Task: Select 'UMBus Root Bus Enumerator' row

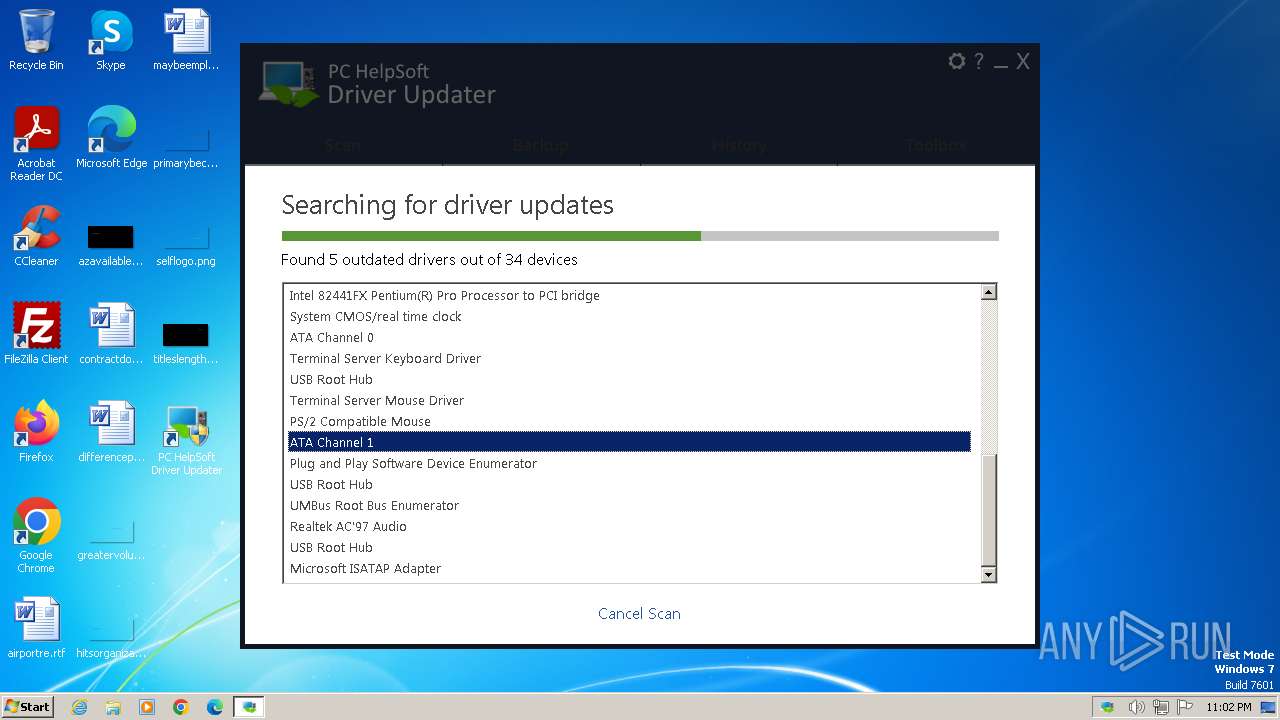Action: [x=627, y=506]
